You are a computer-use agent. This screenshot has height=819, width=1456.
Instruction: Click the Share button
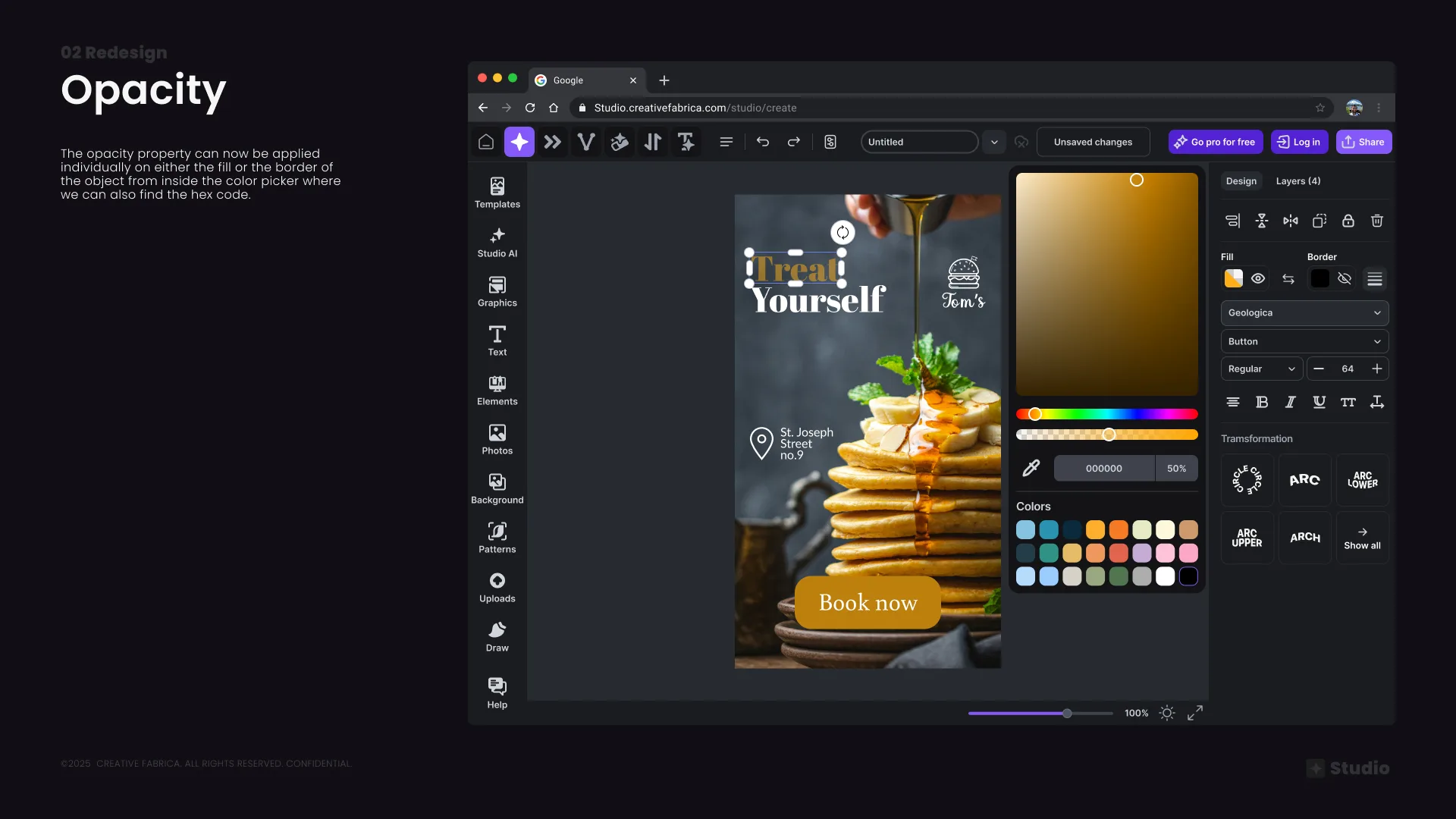(x=1363, y=142)
